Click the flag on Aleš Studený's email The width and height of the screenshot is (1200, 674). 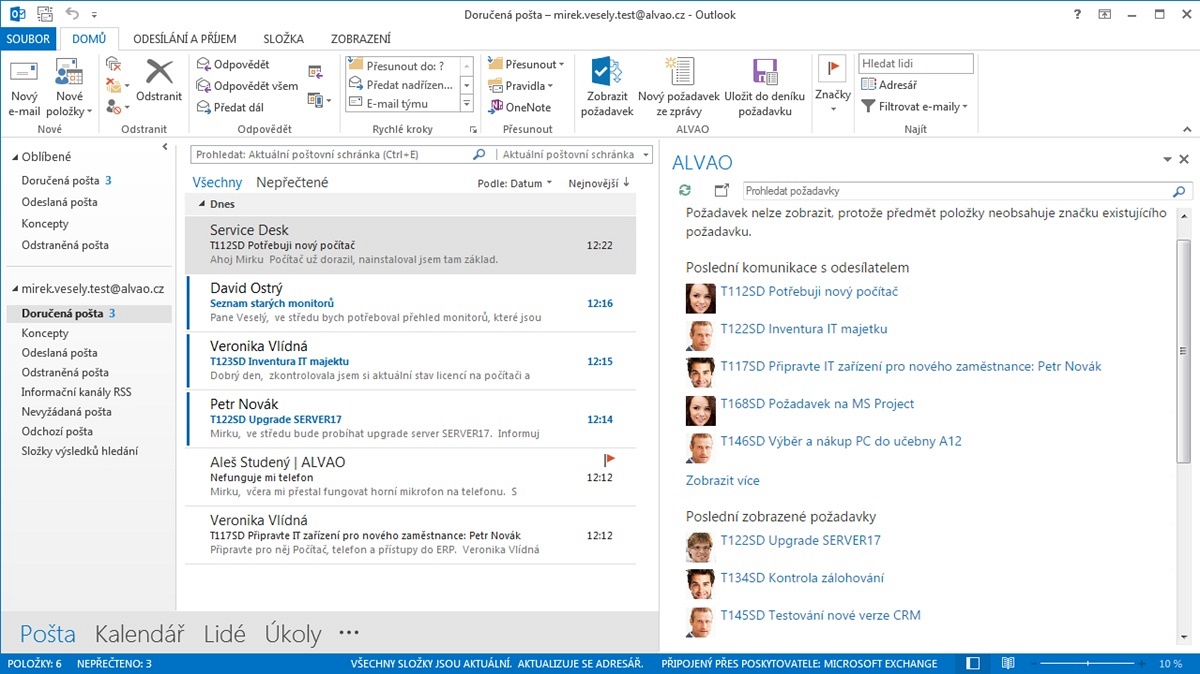tap(610, 459)
